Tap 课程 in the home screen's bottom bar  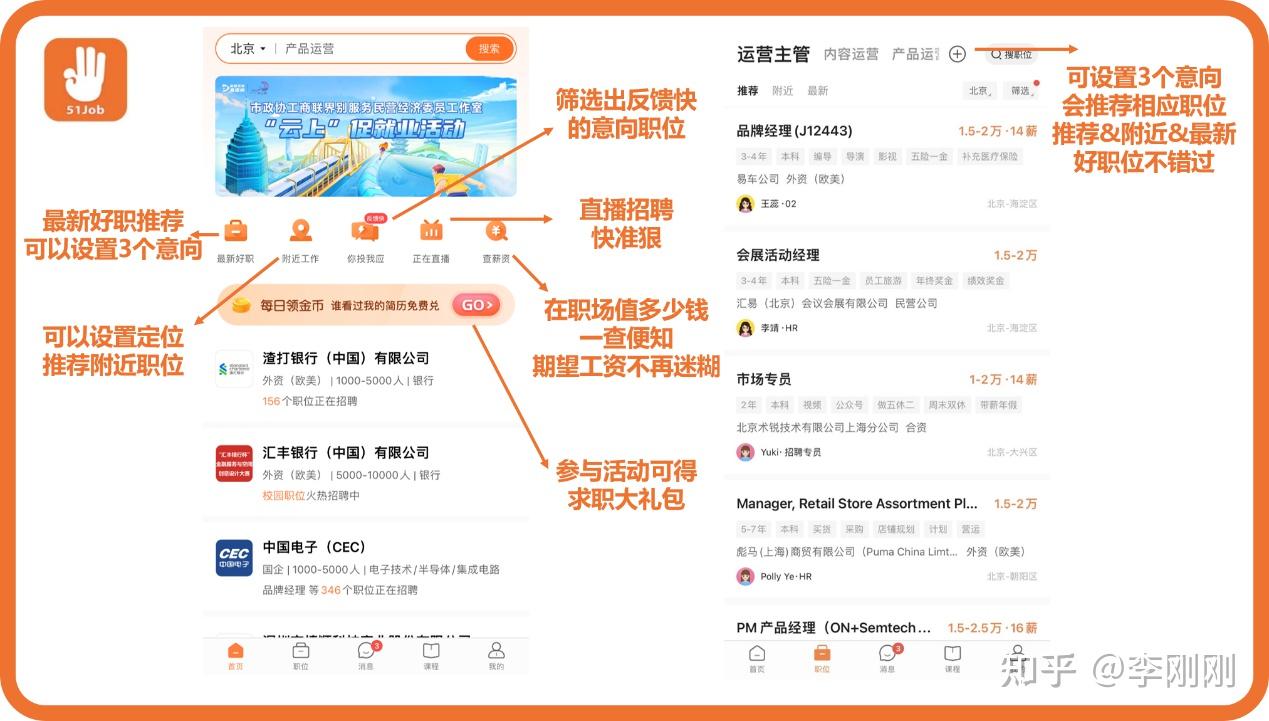pos(431,656)
